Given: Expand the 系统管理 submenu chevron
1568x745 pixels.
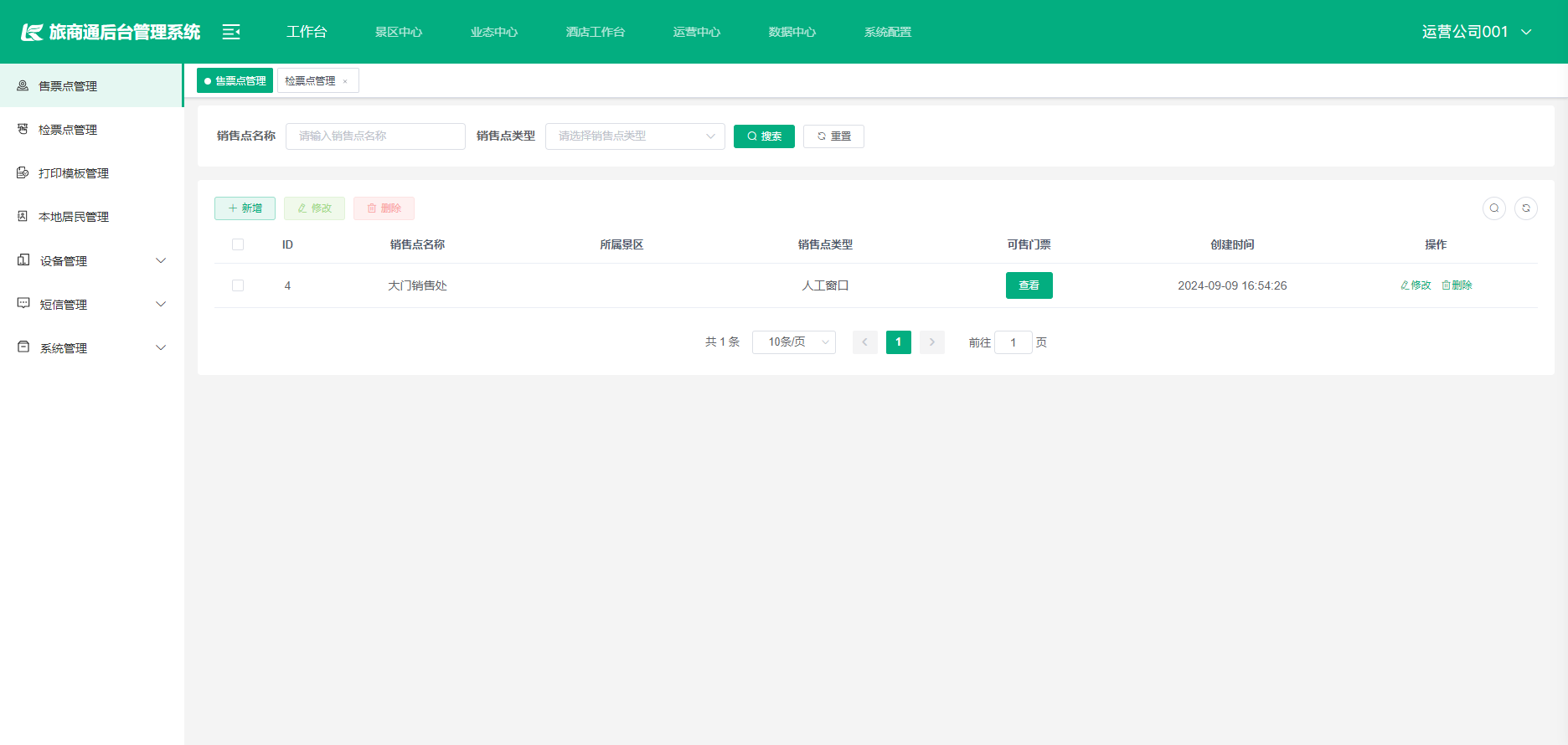Looking at the screenshot, I should [x=162, y=347].
